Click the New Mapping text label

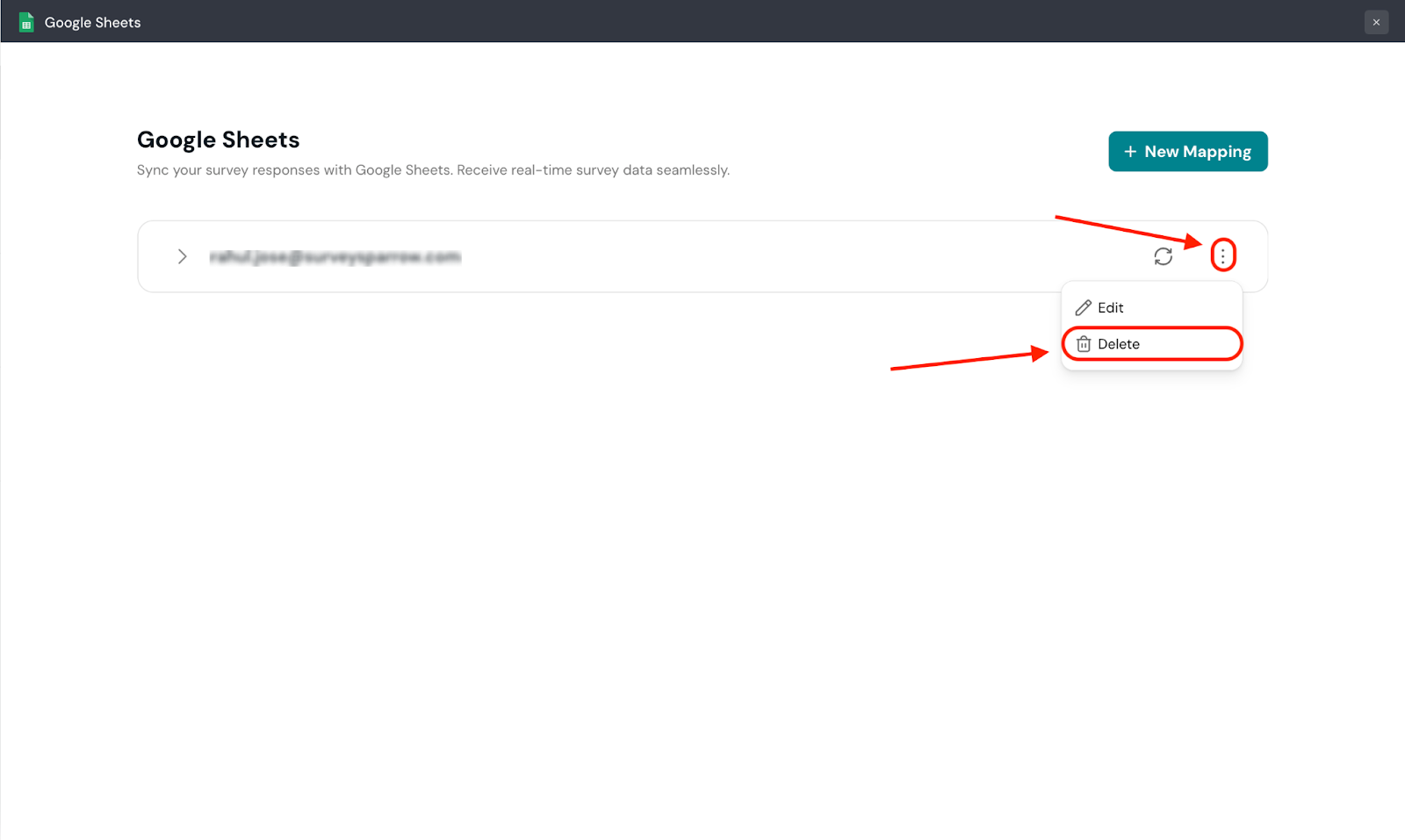pyautogui.click(x=1198, y=152)
